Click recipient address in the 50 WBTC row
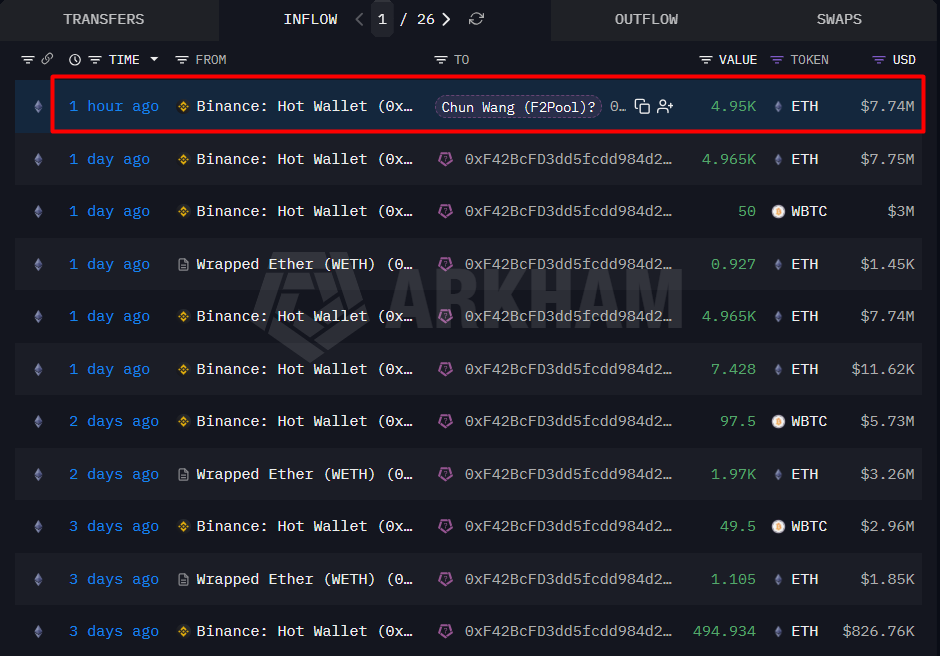Image resolution: width=940 pixels, height=656 pixels. 568,211
